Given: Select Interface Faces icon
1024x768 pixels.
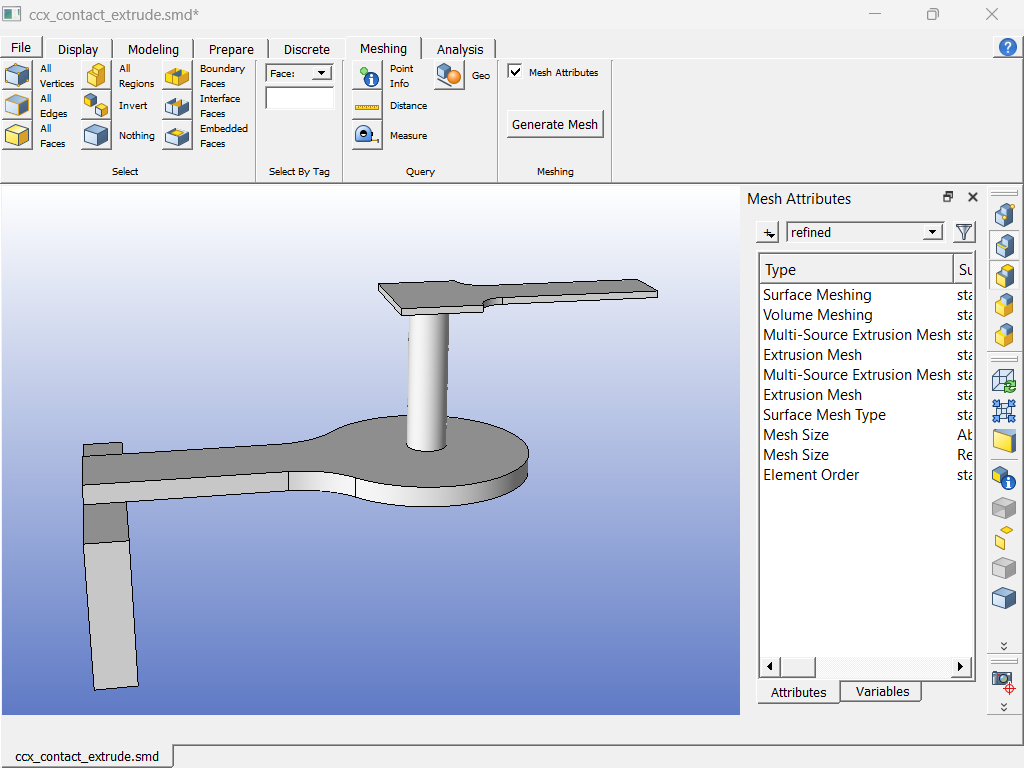Looking at the screenshot, I should click(x=177, y=105).
